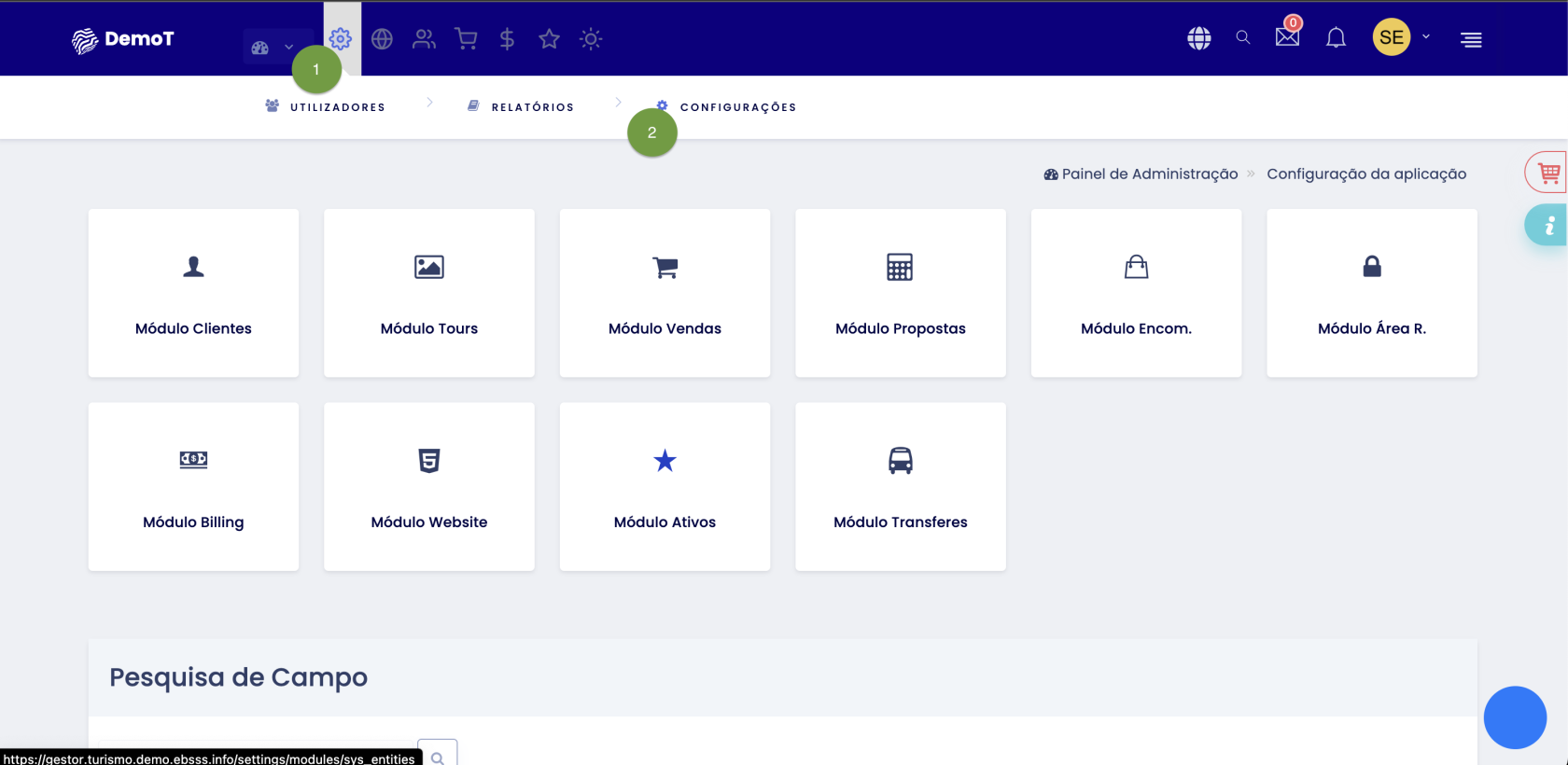Click the Pesquisa de Campo heading
Image resolution: width=1568 pixels, height=765 pixels.
pos(238,677)
